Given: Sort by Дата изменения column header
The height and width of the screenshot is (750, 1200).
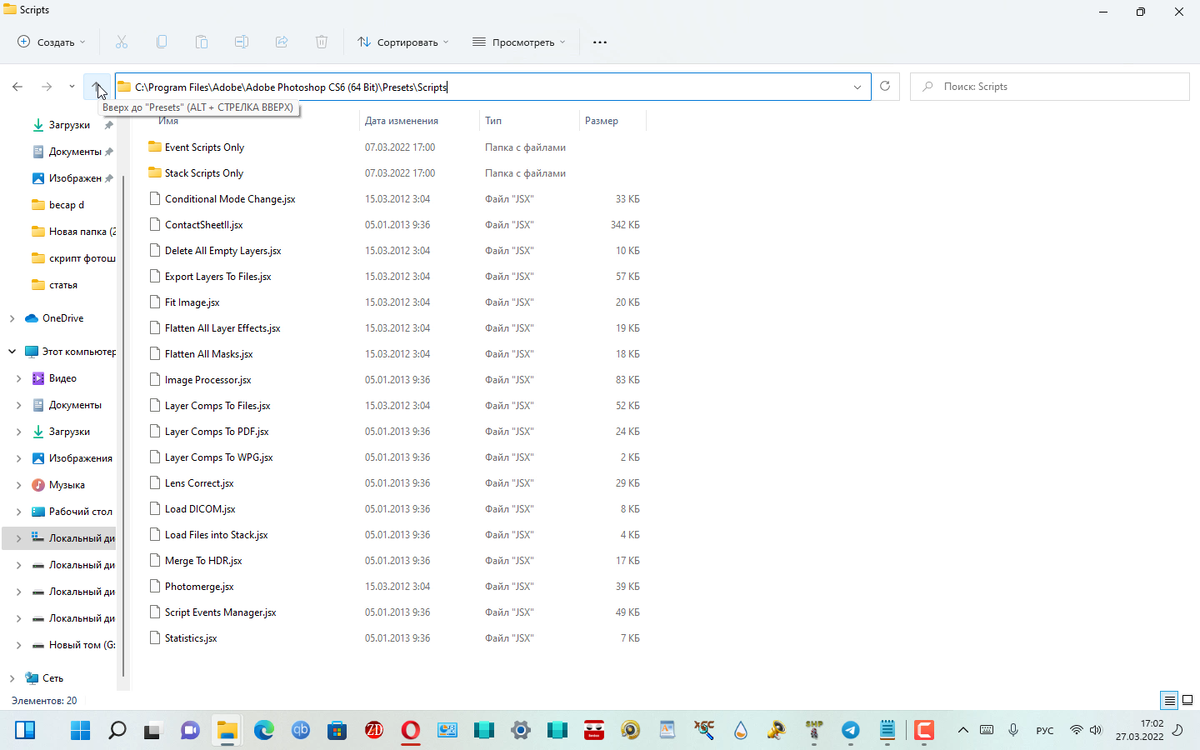Looking at the screenshot, I should point(402,121).
